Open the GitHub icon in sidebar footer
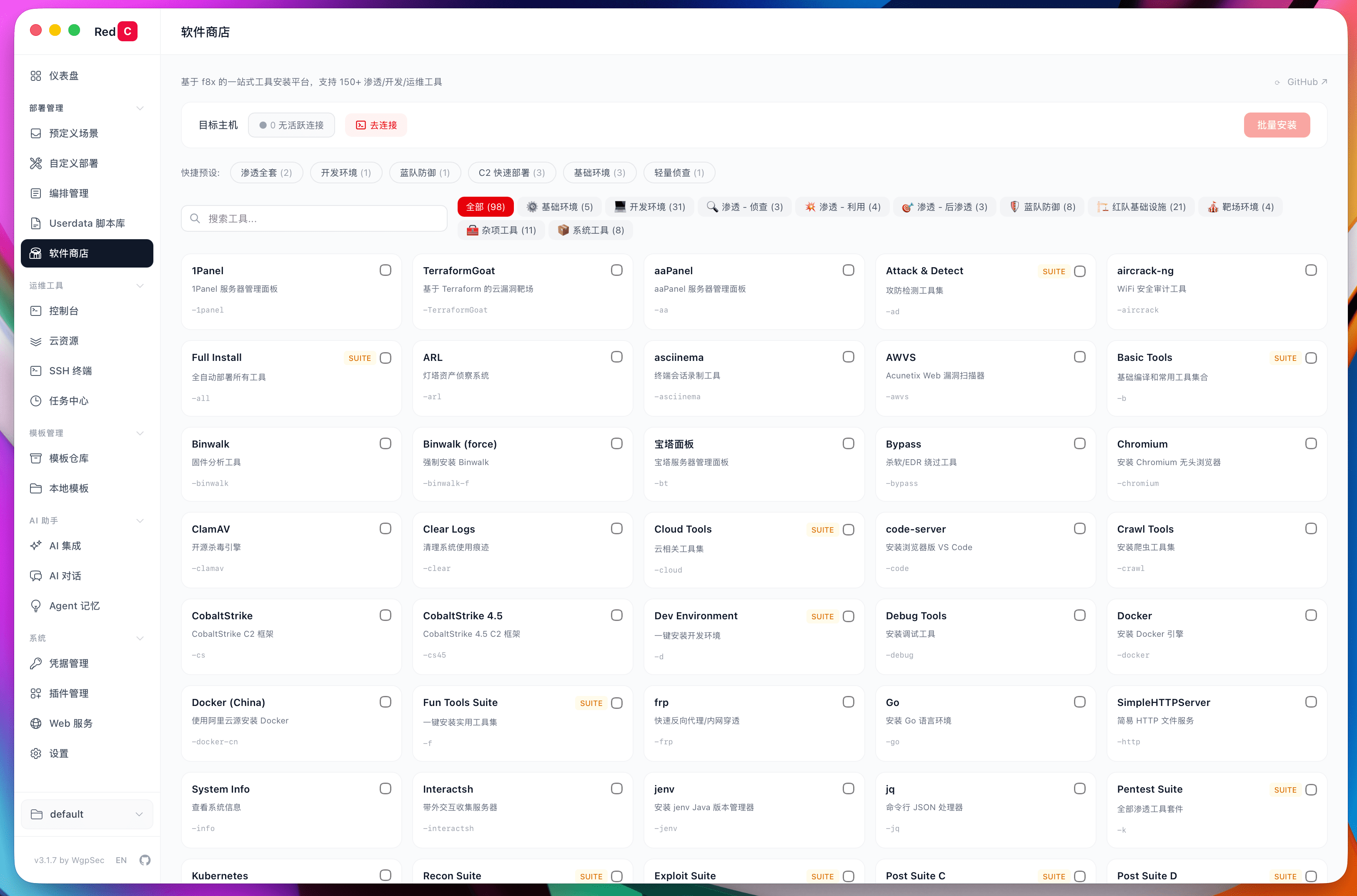 click(x=145, y=860)
